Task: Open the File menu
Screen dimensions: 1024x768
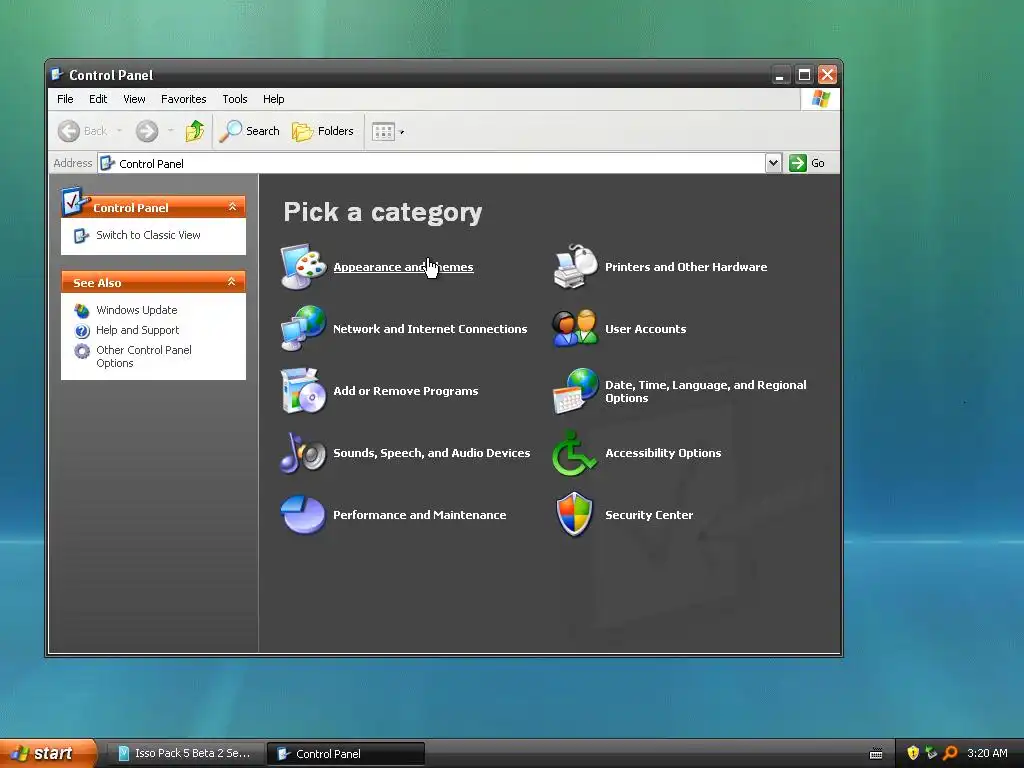Action: 65,99
